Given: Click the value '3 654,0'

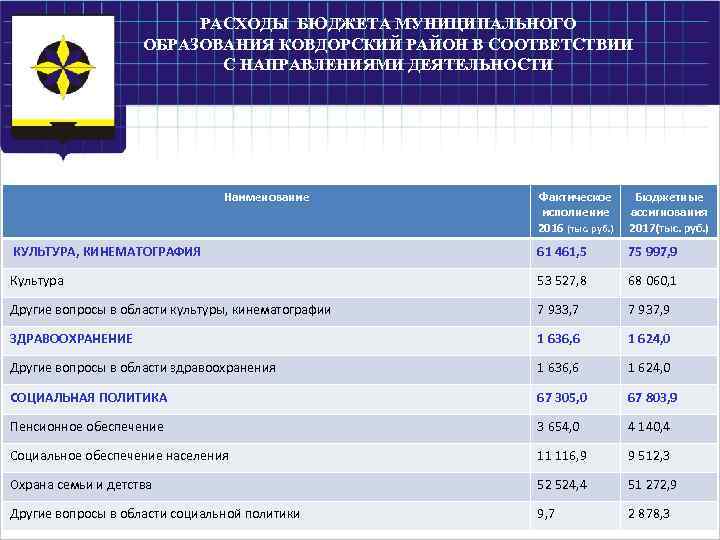Looking at the screenshot, I should click(558, 427).
